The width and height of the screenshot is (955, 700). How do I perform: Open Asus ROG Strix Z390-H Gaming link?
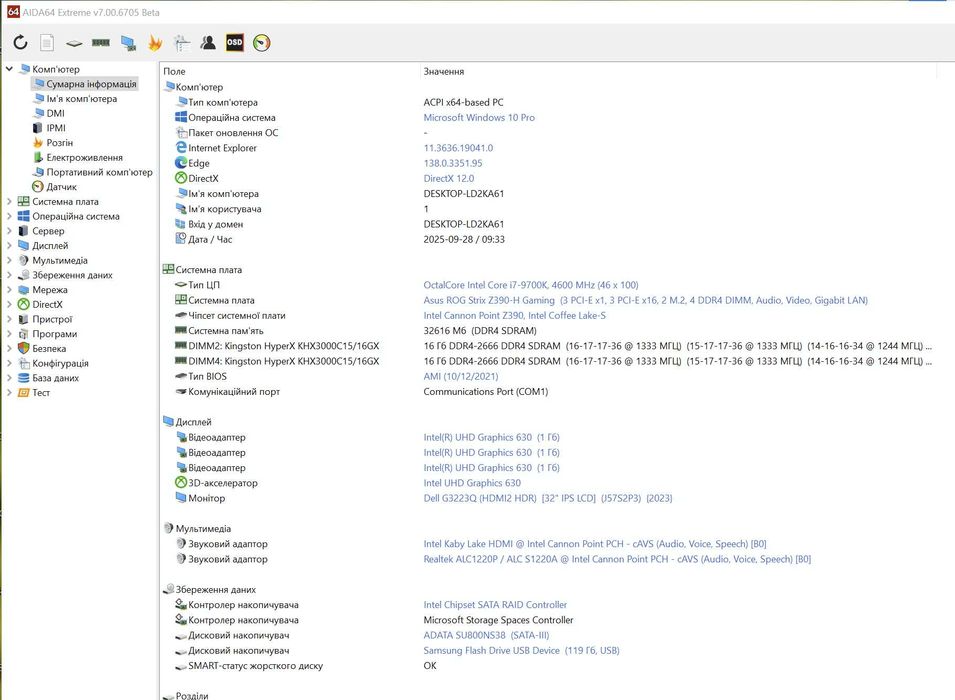pyautogui.click(x=645, y=300)
